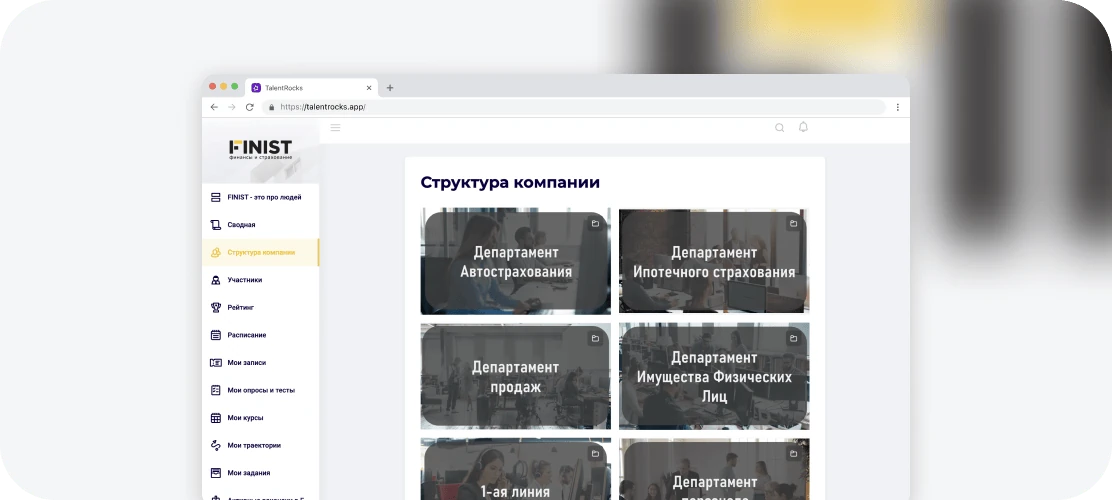The height and width of the screenshot is (500, 1112).
Task: Open Рейтинг menu item
Action: (x=260, y=308)
